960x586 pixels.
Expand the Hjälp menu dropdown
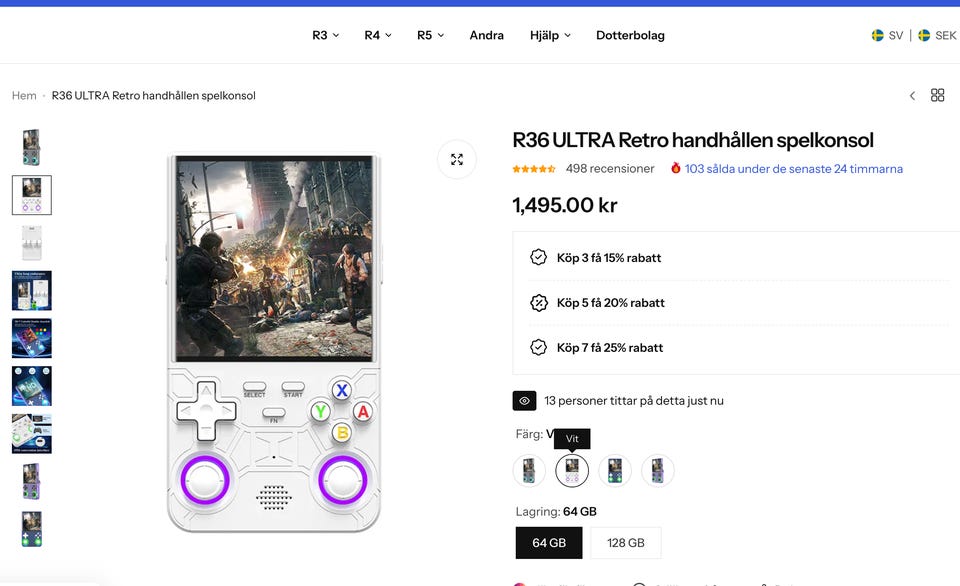[x=550, y=35]
